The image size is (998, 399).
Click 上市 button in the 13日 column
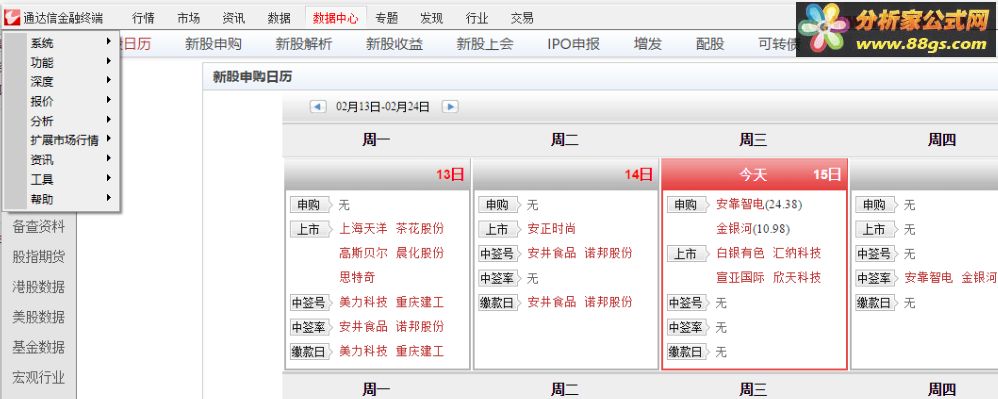[310, 229]
